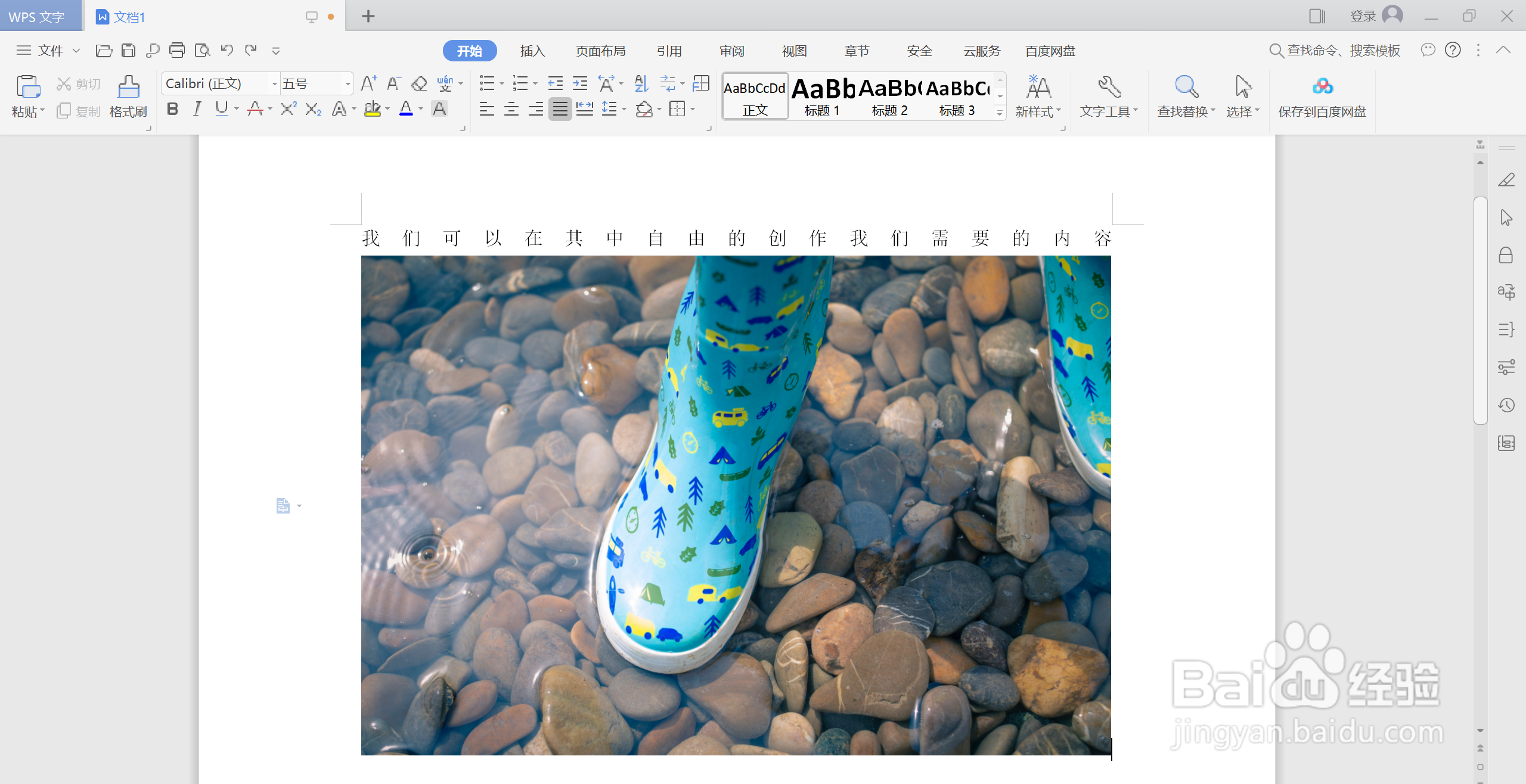
Task: Click the superscript X² icon
Action: click(289, 109)
